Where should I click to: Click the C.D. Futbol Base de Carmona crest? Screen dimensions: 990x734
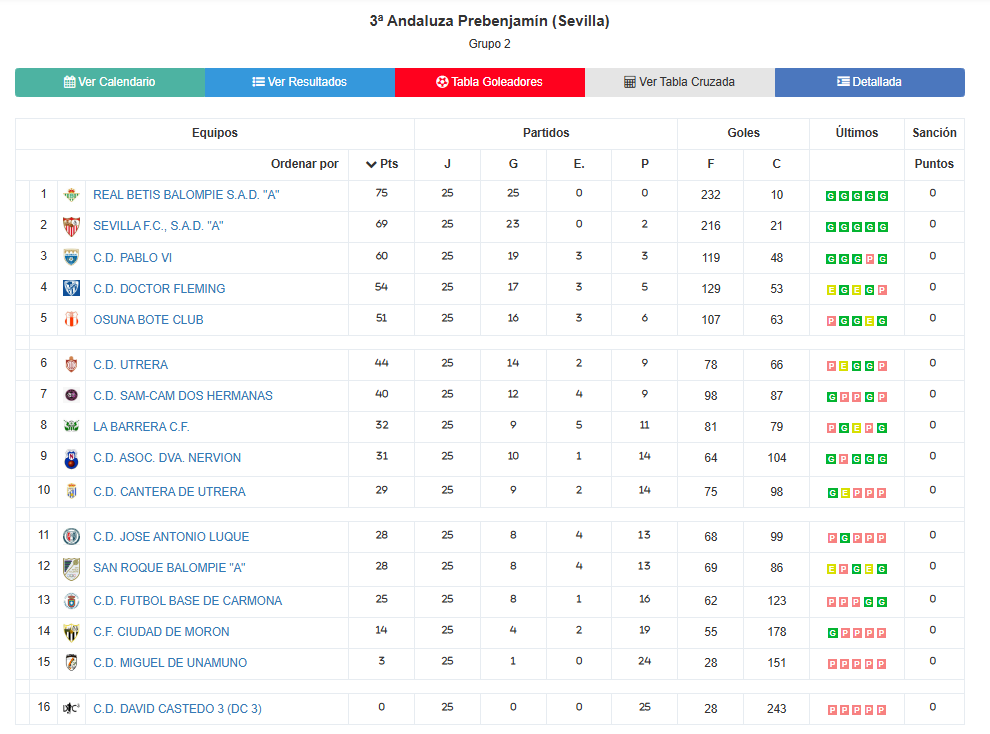71,601
